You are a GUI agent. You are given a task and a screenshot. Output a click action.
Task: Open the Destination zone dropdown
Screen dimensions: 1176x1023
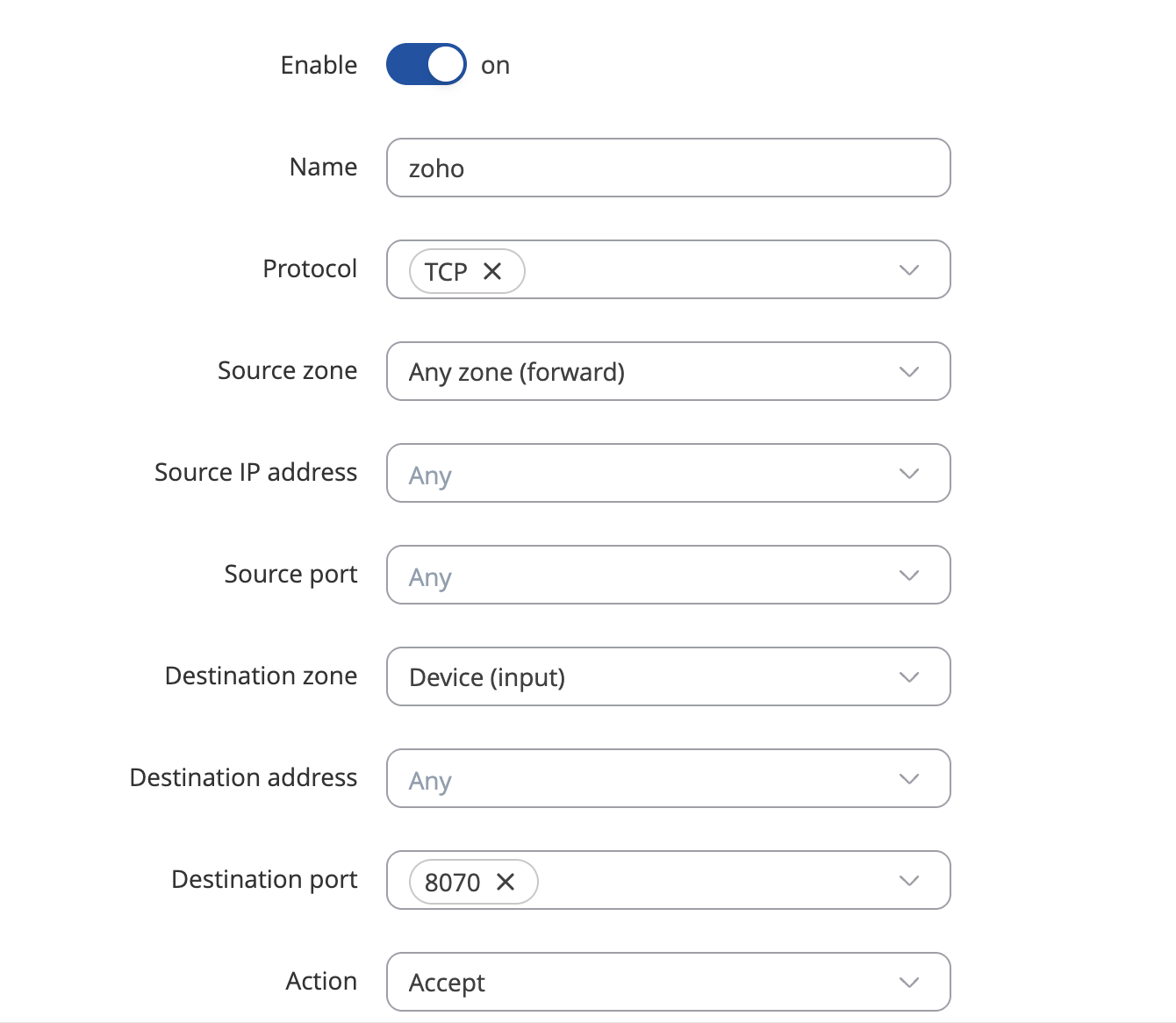(x=668, y=676)
